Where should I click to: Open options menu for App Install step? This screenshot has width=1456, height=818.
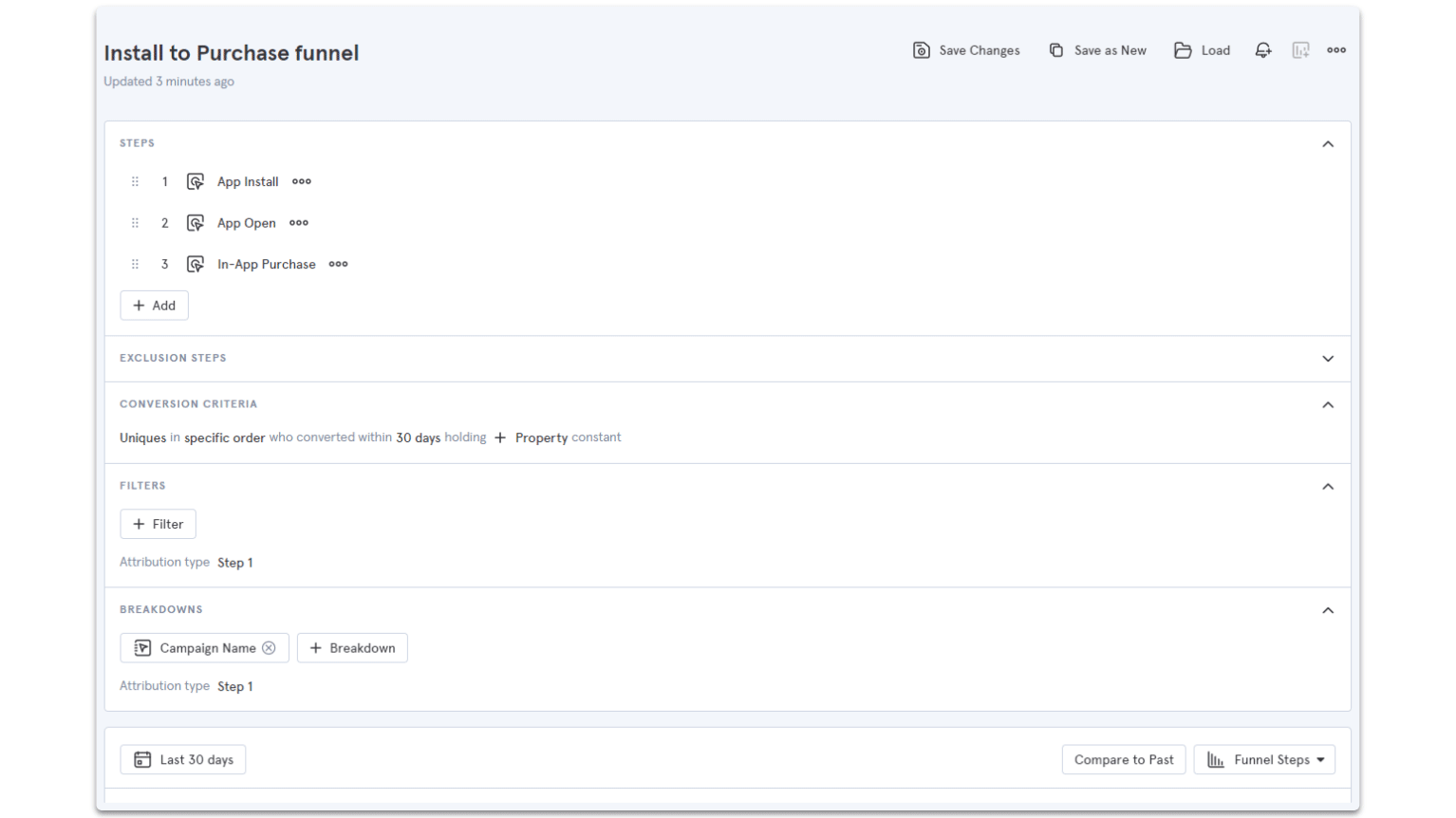point(302,181)
